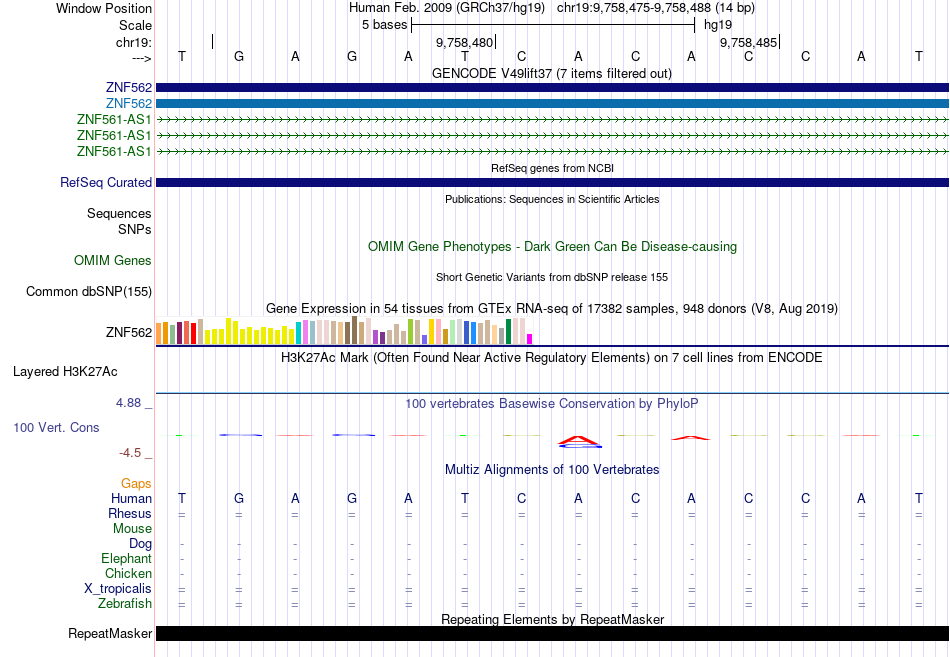Screen dimensions: 950x657
Task: Click the chr19: ruler label
Action: tap(134, 42)
